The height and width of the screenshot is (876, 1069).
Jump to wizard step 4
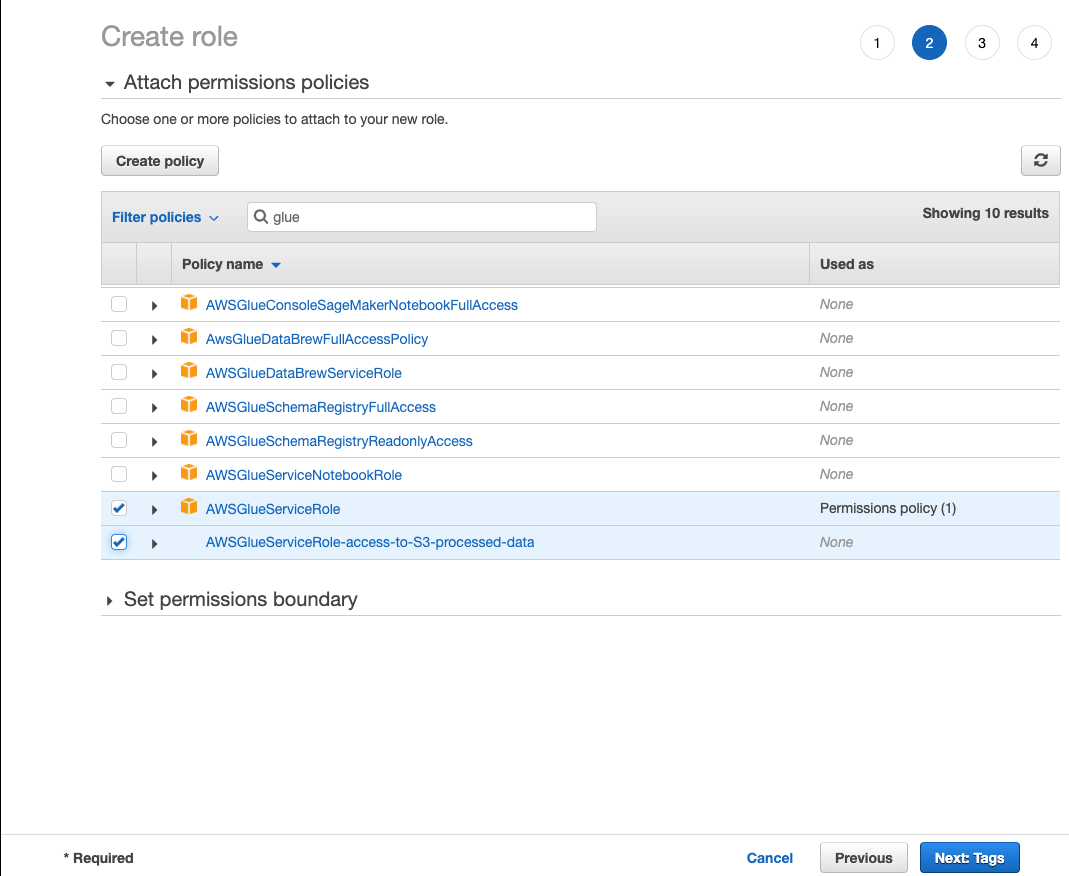pos(1034,43)
